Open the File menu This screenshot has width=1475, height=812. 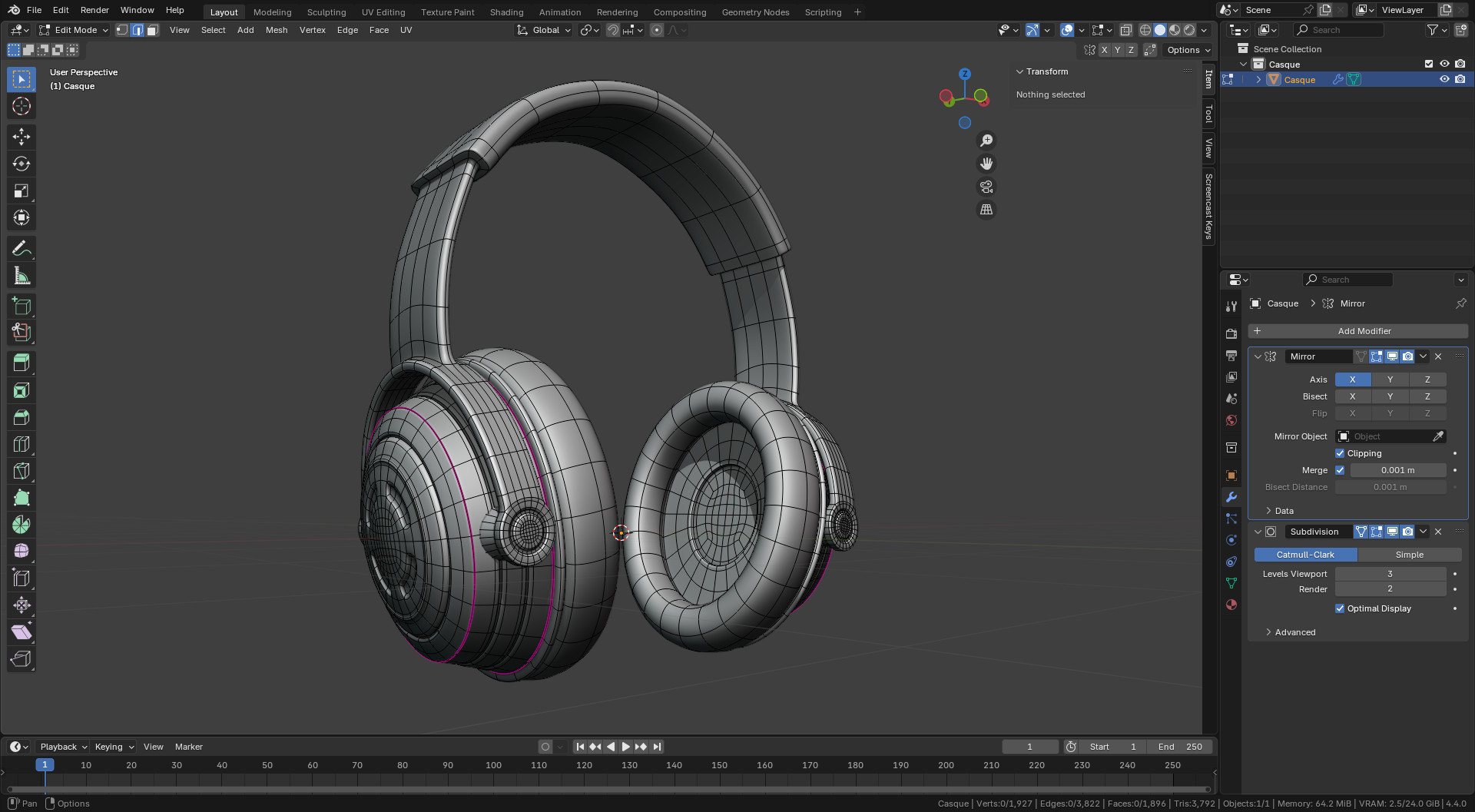point(34,10)
